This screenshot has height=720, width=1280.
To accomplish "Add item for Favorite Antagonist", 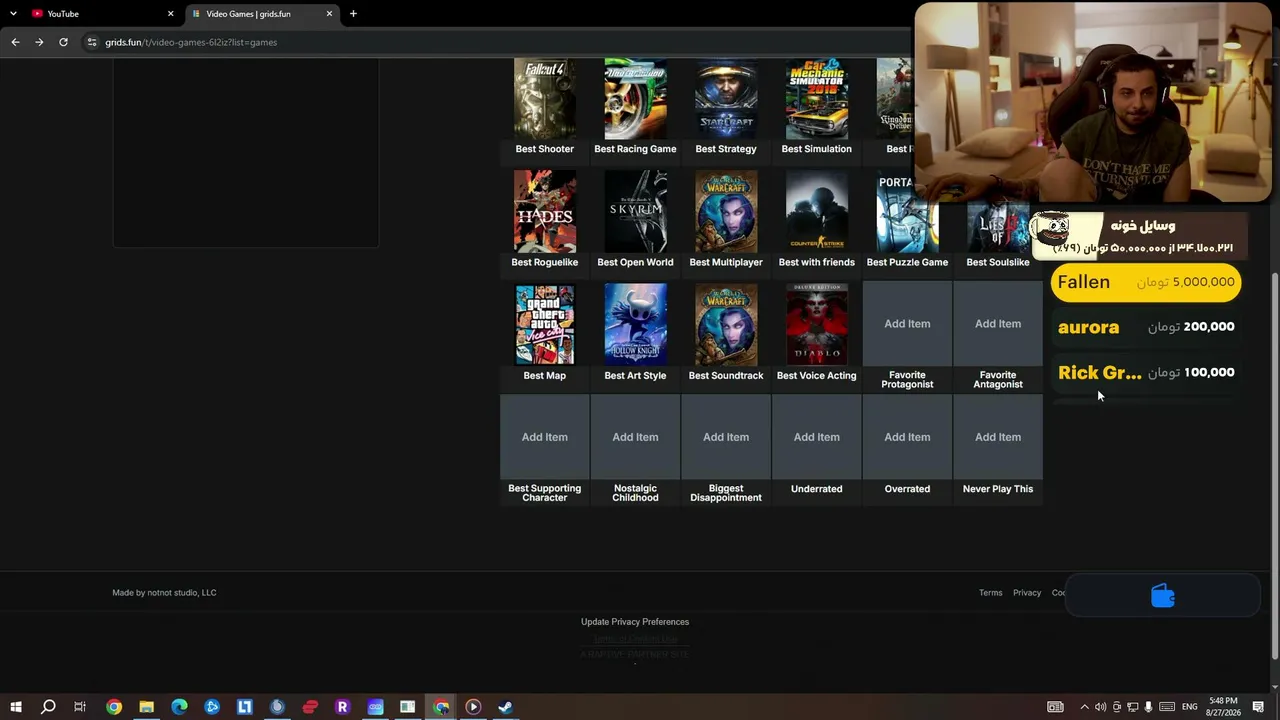I will pos(998,324).
